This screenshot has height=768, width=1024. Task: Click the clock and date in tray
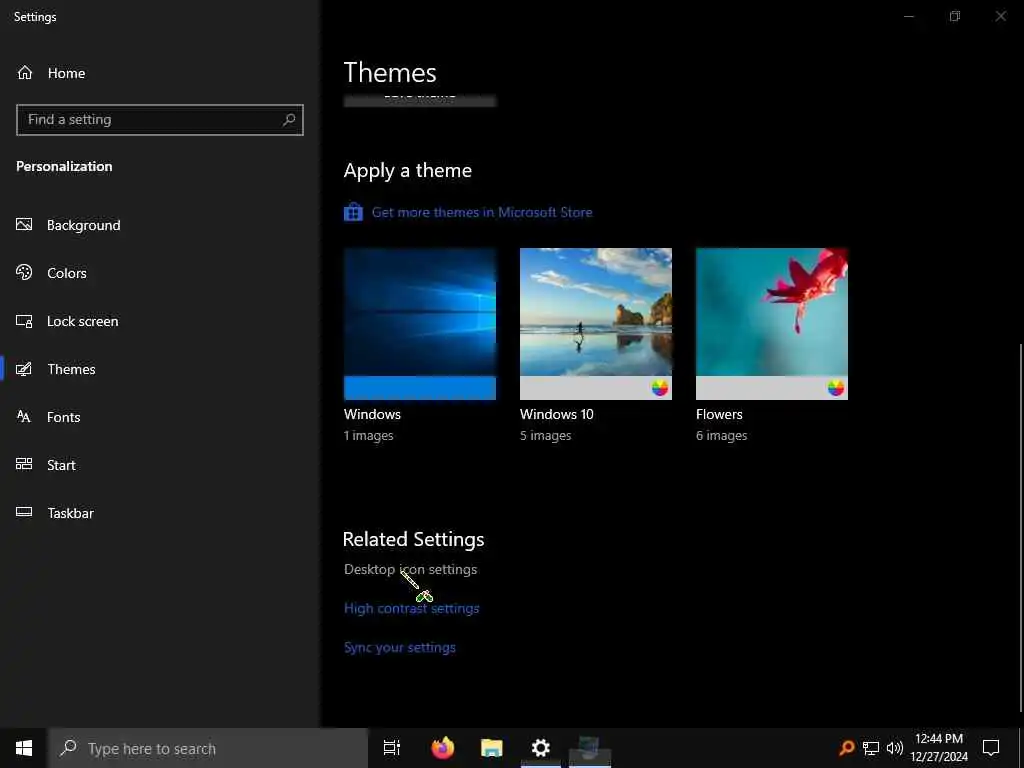938,748
